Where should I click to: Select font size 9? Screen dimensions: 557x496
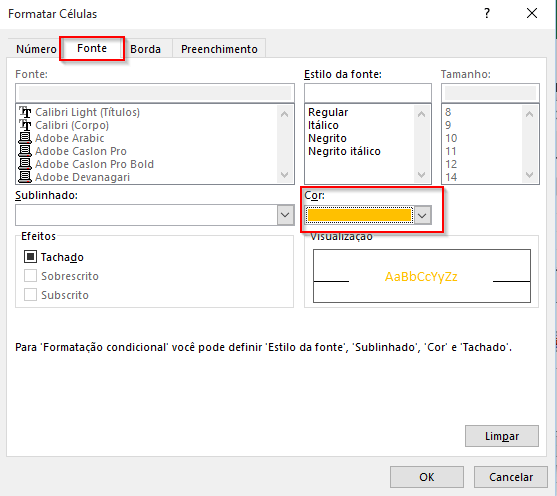[x=448, y=125]
